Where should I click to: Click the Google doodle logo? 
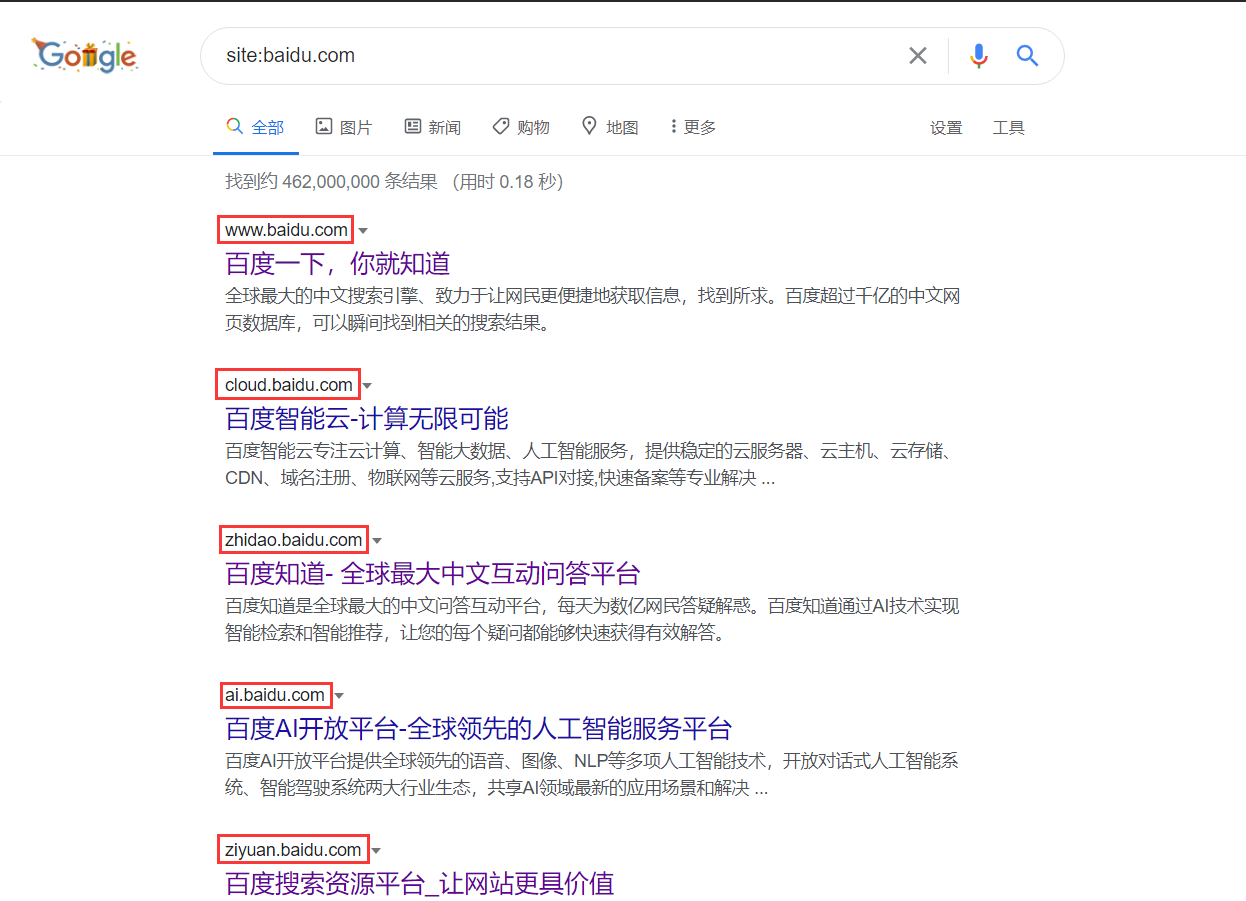[x=85, y=55]
